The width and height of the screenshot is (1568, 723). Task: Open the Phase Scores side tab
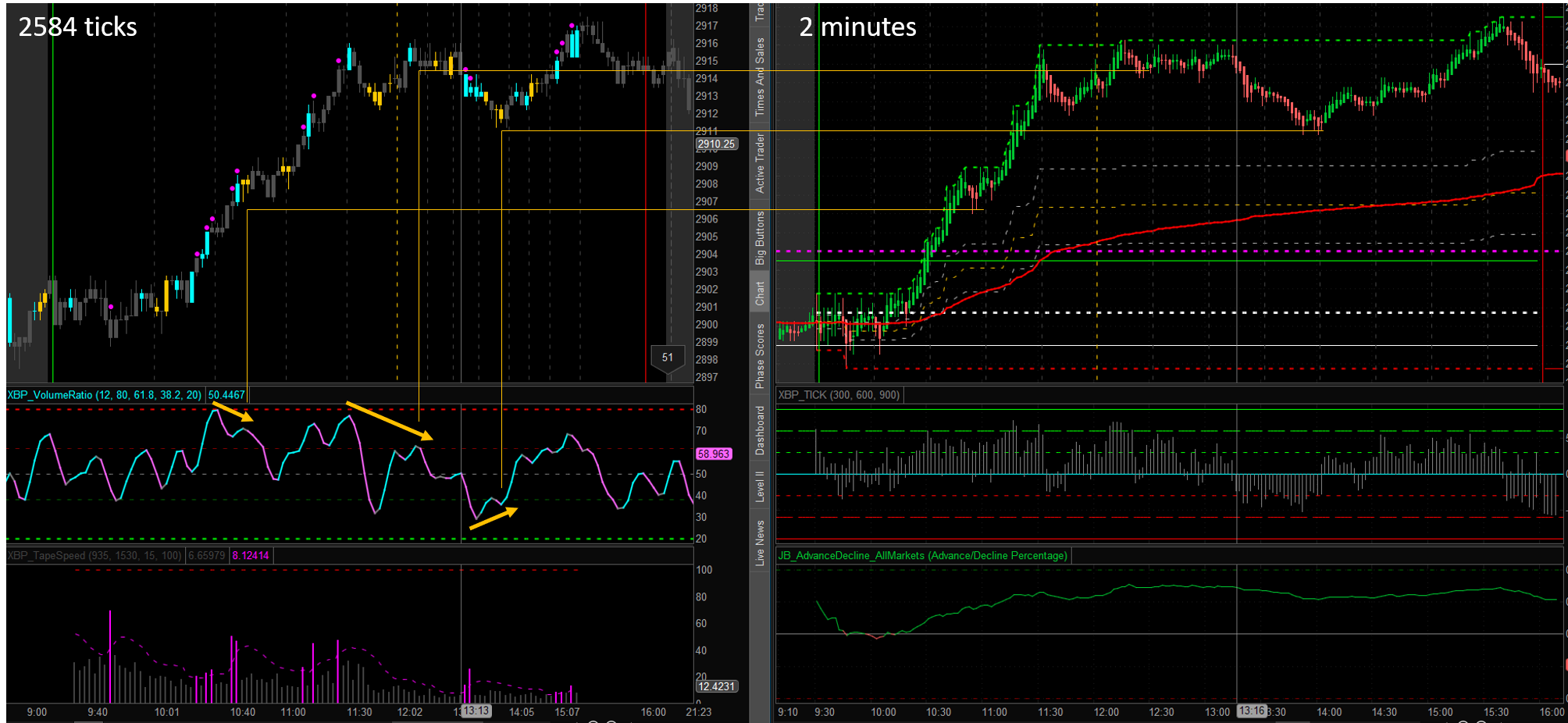(x=759, y=355)
